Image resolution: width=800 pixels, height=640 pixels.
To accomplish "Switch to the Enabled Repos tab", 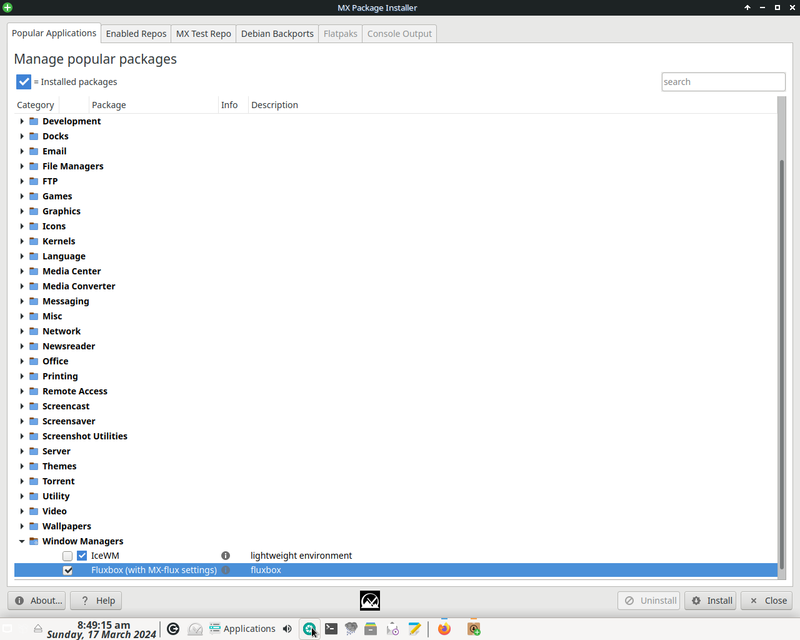I will (x=136, y=34).
